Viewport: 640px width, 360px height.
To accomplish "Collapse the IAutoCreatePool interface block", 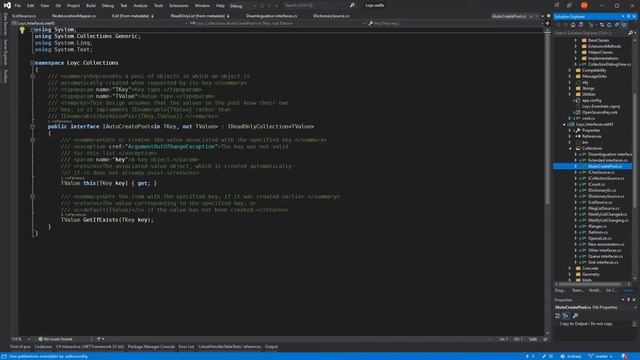I will [x=33, y=127].
